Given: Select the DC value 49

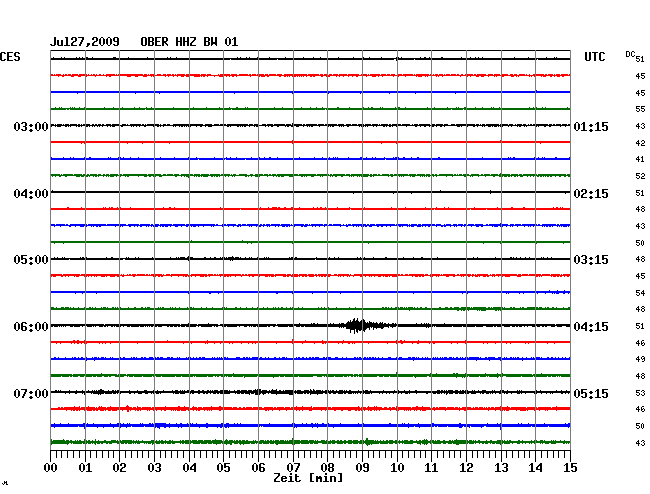Looking at the screenshot, I should click(x=640, y=359).
